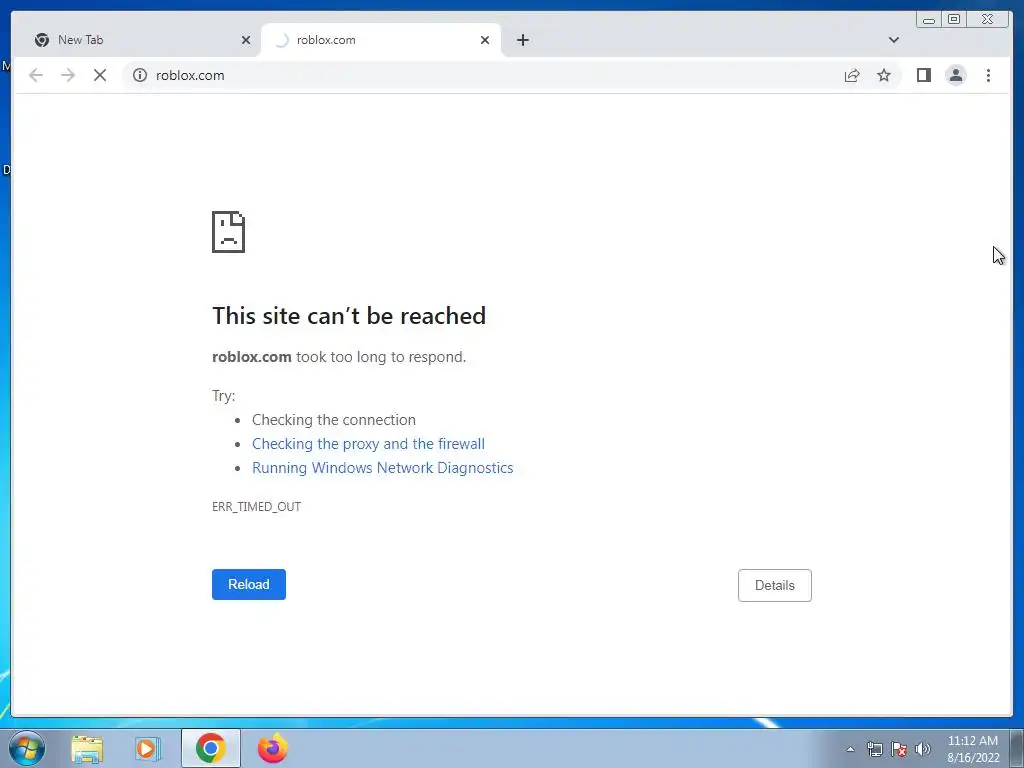Close the roblox.com tab

[485, 40]
